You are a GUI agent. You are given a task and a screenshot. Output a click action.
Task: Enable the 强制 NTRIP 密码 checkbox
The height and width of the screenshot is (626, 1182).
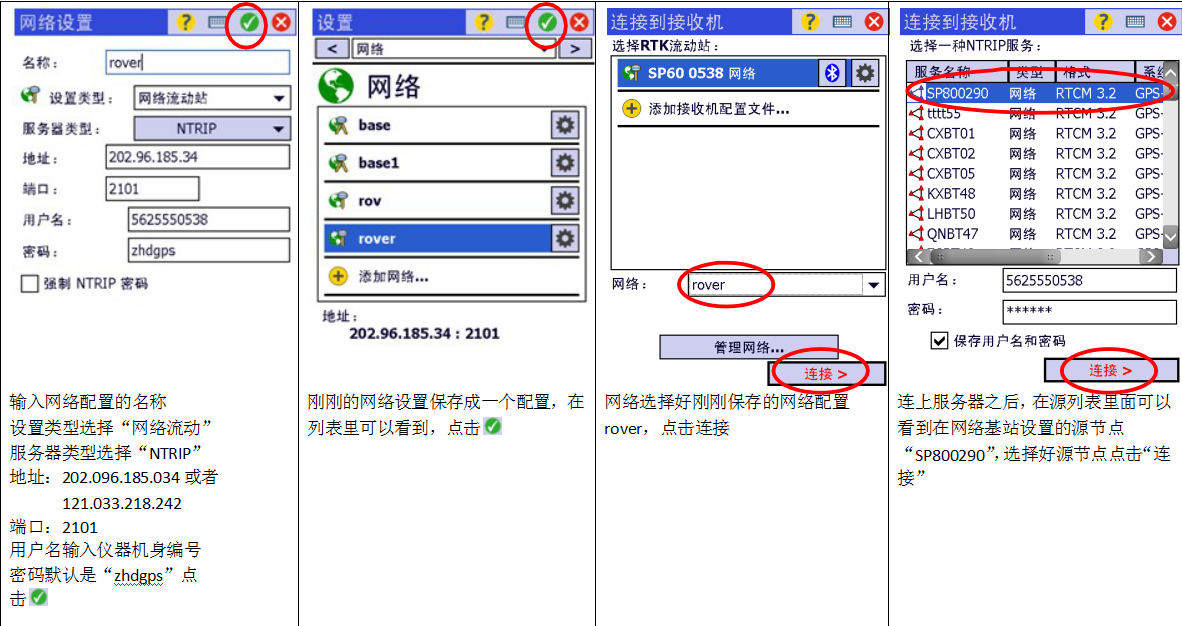(x=29, y=284)
